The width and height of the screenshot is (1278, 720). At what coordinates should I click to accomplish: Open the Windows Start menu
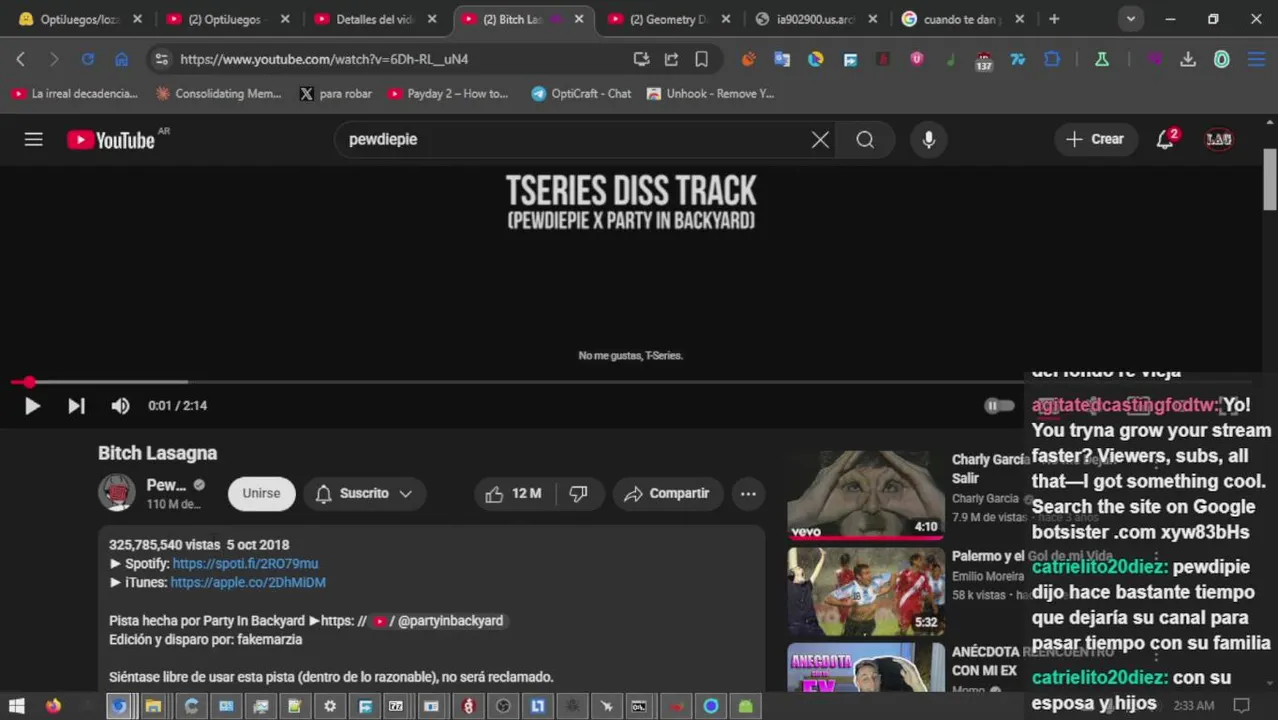[16, 706]
